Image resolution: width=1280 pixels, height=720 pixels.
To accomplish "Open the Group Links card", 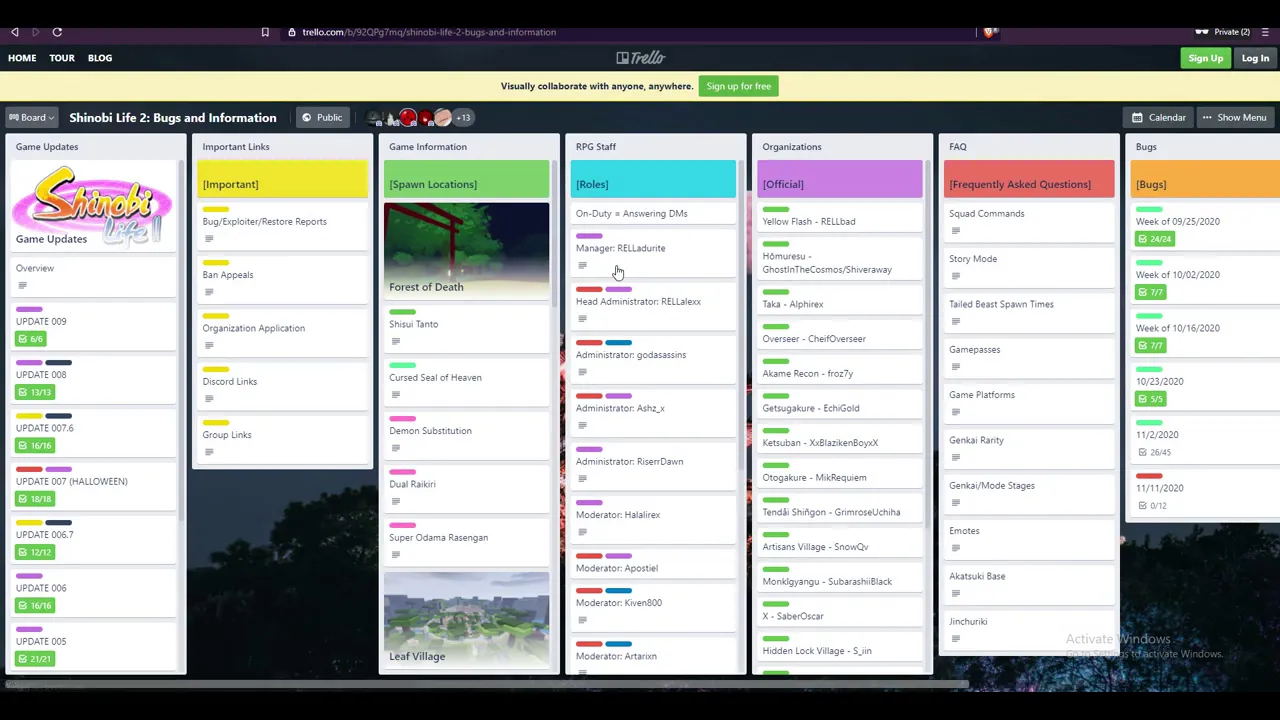I will point(282,438).
